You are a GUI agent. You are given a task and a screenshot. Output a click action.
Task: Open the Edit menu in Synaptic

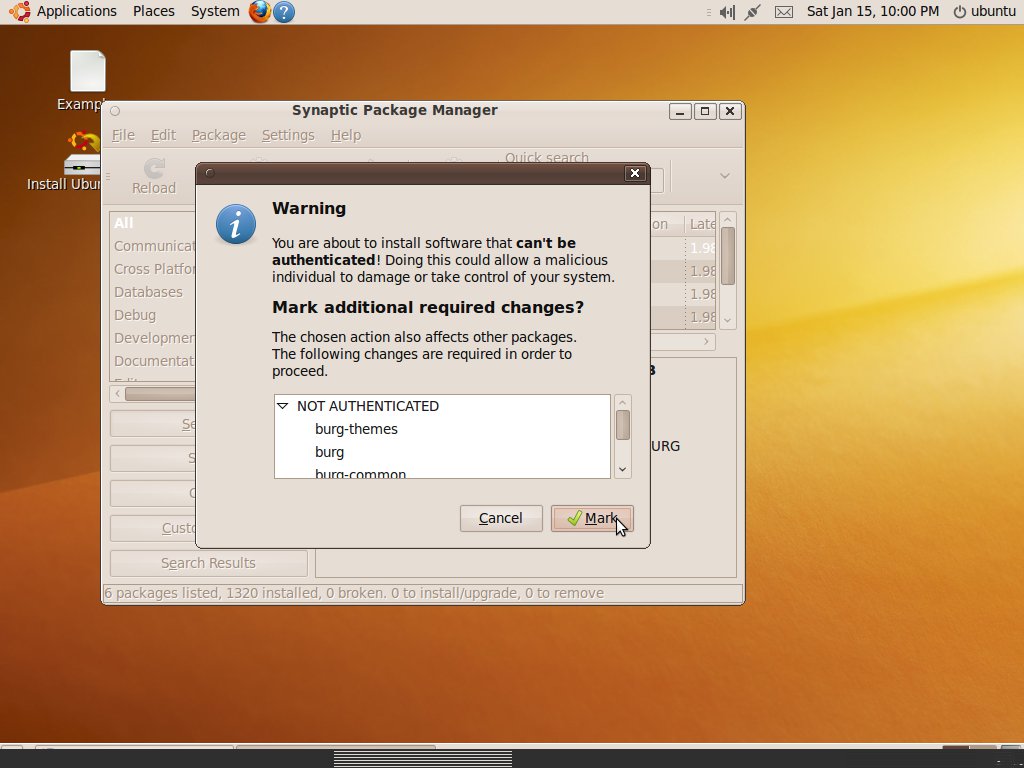tap(163, 135)
